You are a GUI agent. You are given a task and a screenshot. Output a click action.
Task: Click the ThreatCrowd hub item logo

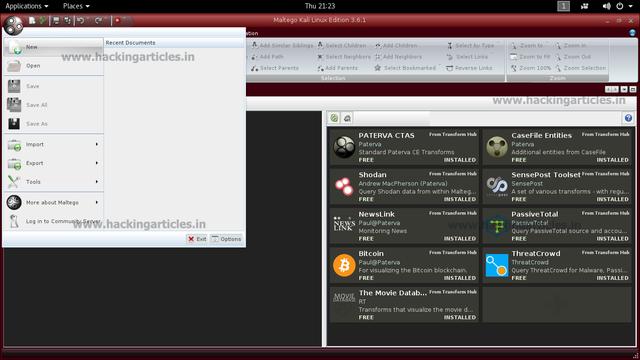(x=497, y=265)
